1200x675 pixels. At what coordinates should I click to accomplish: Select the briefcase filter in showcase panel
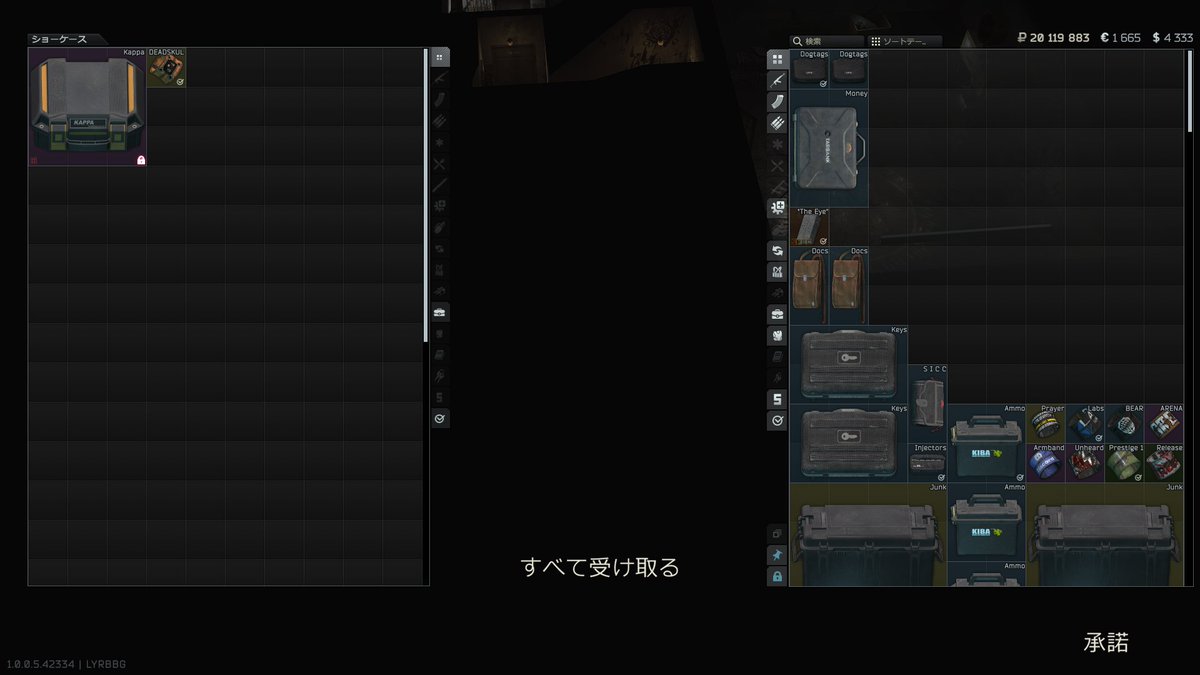coord(440,312)
